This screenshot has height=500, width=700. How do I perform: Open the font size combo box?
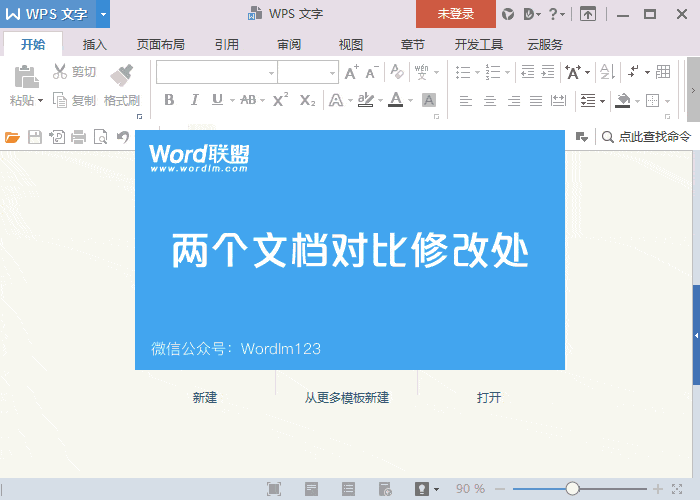click(308, 72)
